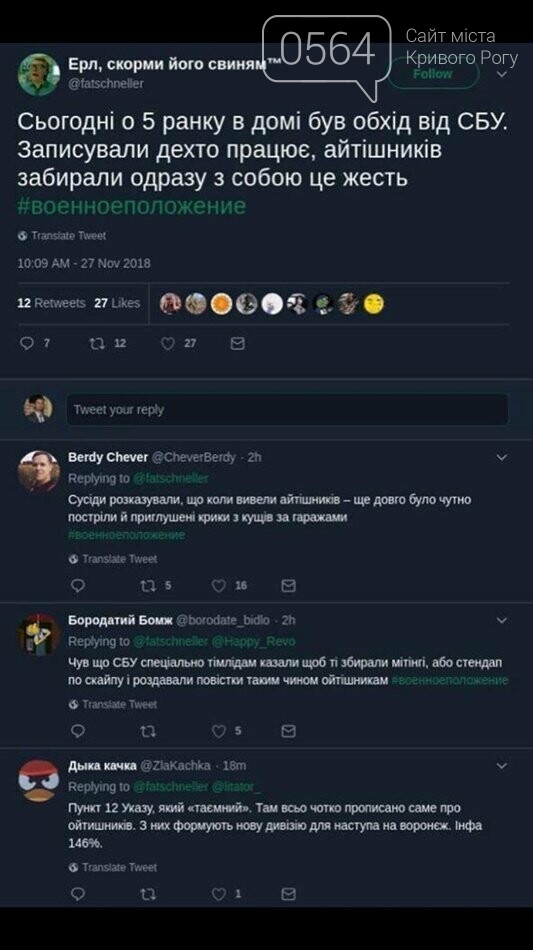The width and height of the screenshot is (533, 950).
Task: Retweet the main tweet by fatschneller
Action: [x=97, y=344]
